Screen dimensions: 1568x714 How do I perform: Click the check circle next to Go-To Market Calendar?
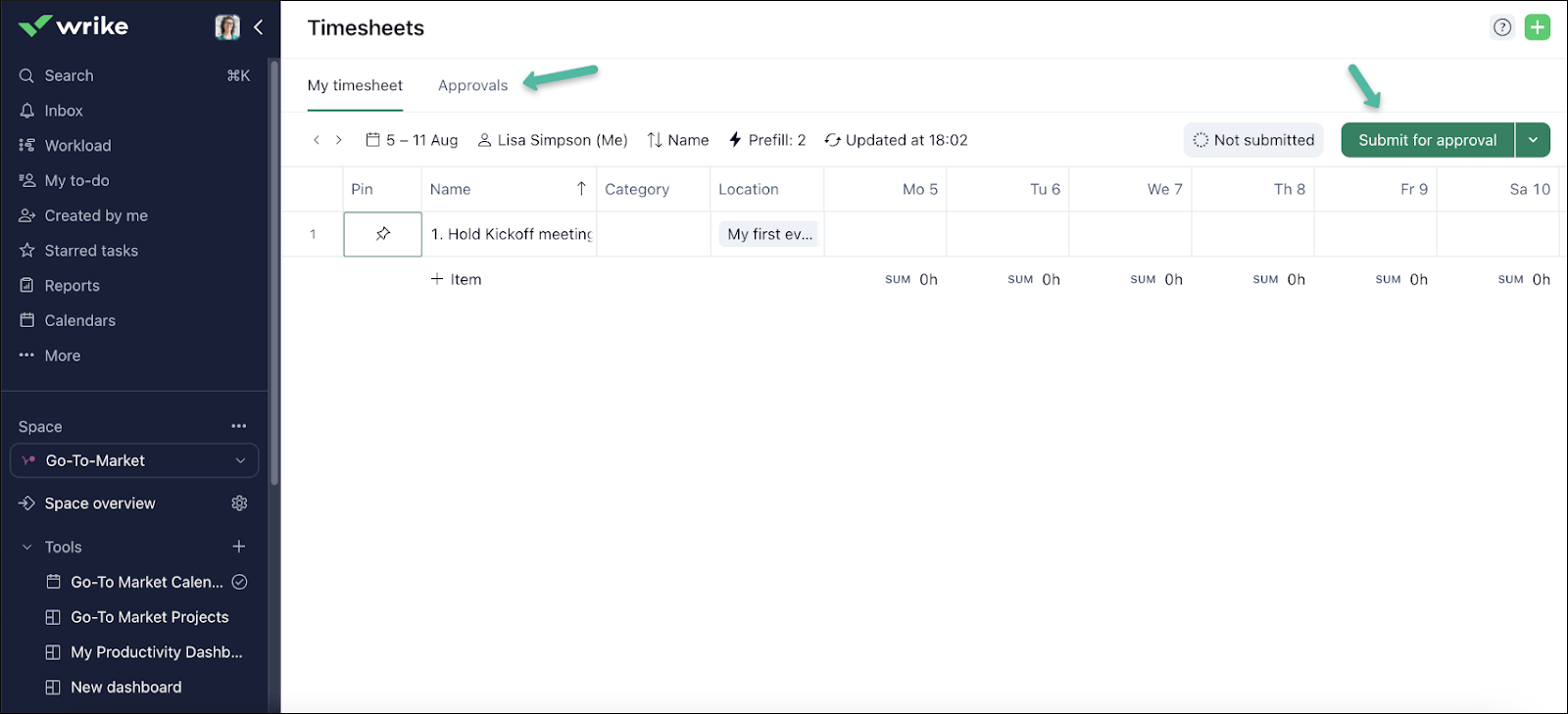239,582
